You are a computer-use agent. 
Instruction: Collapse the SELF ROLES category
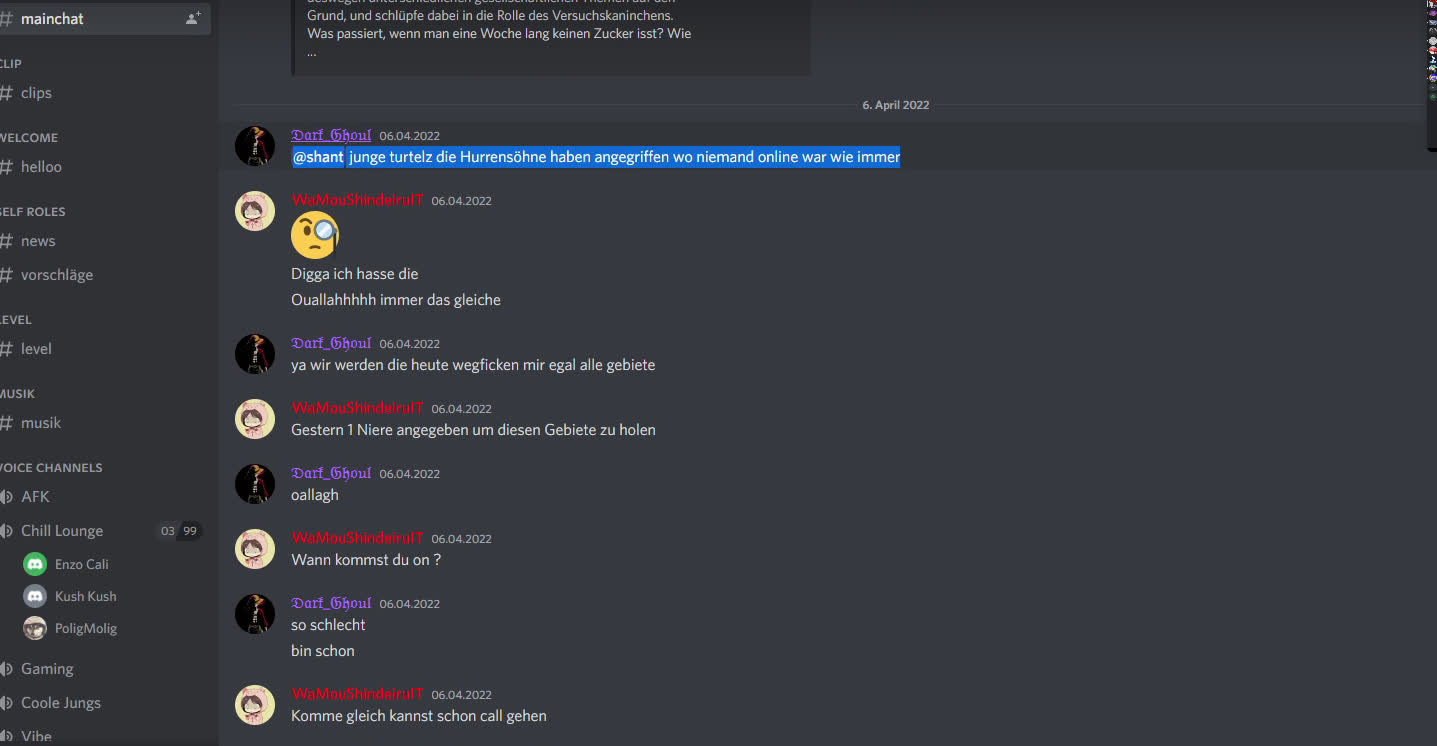coord(32,211)
